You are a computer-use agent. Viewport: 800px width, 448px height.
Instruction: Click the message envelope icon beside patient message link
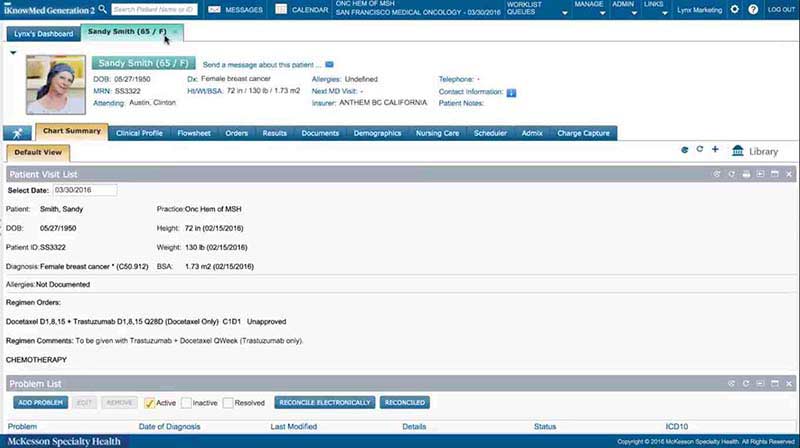coord(330,64)
